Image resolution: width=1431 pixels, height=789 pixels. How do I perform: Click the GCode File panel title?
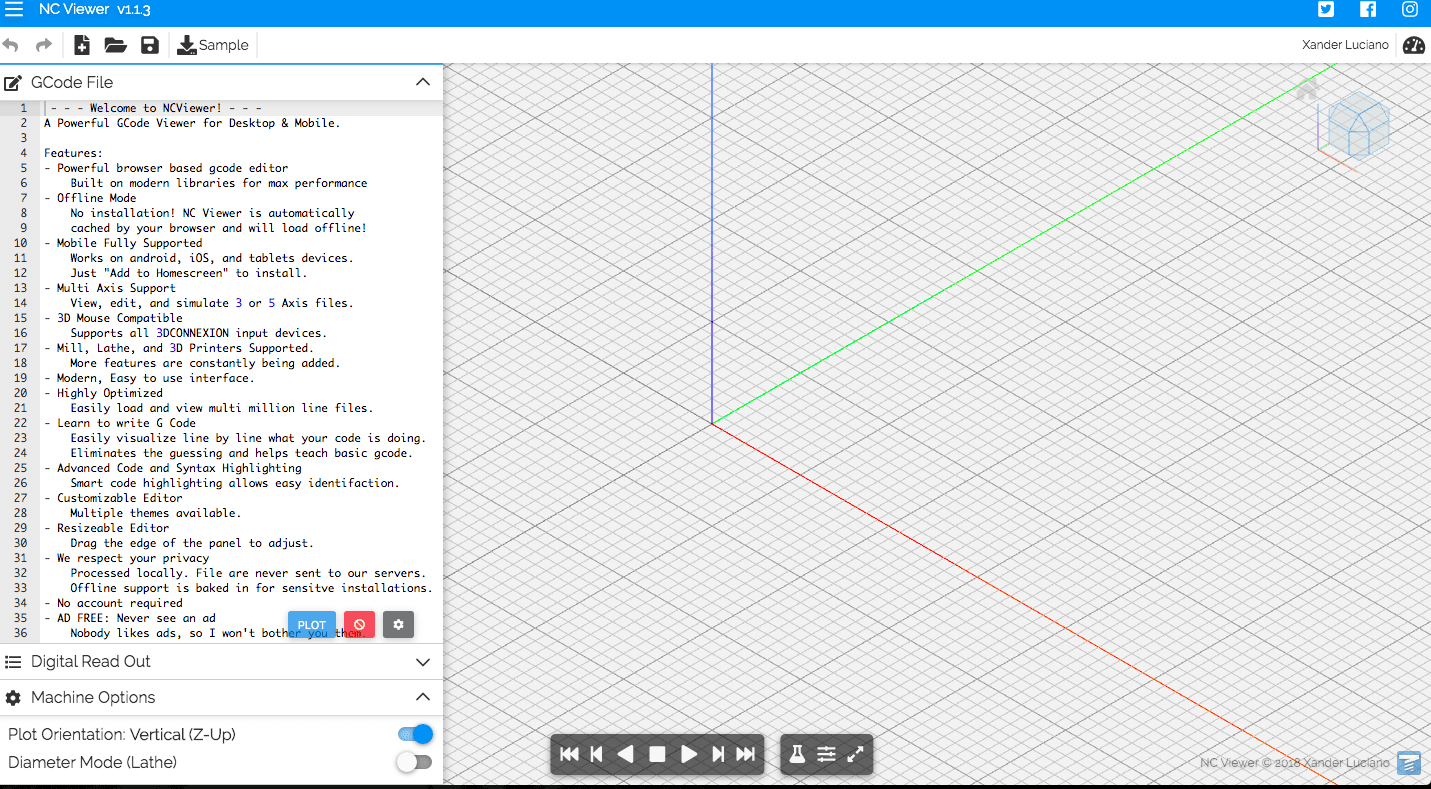click(x=72, y=82)
